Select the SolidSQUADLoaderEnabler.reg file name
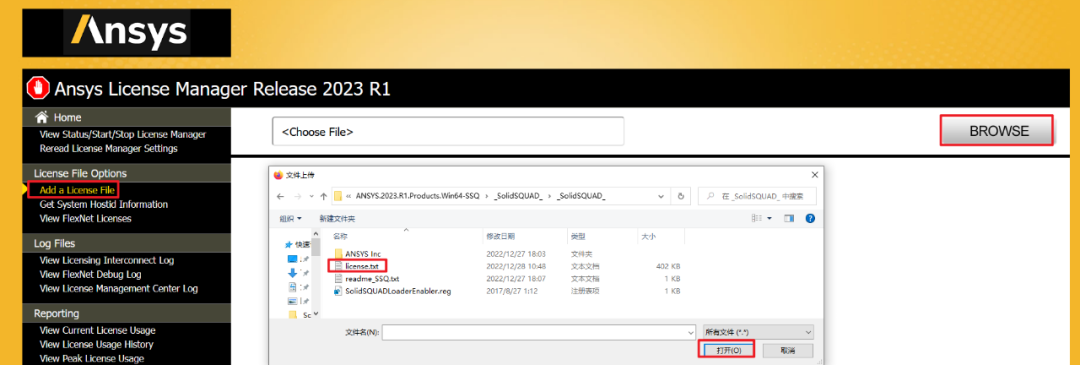 click(x=398, y=291)
